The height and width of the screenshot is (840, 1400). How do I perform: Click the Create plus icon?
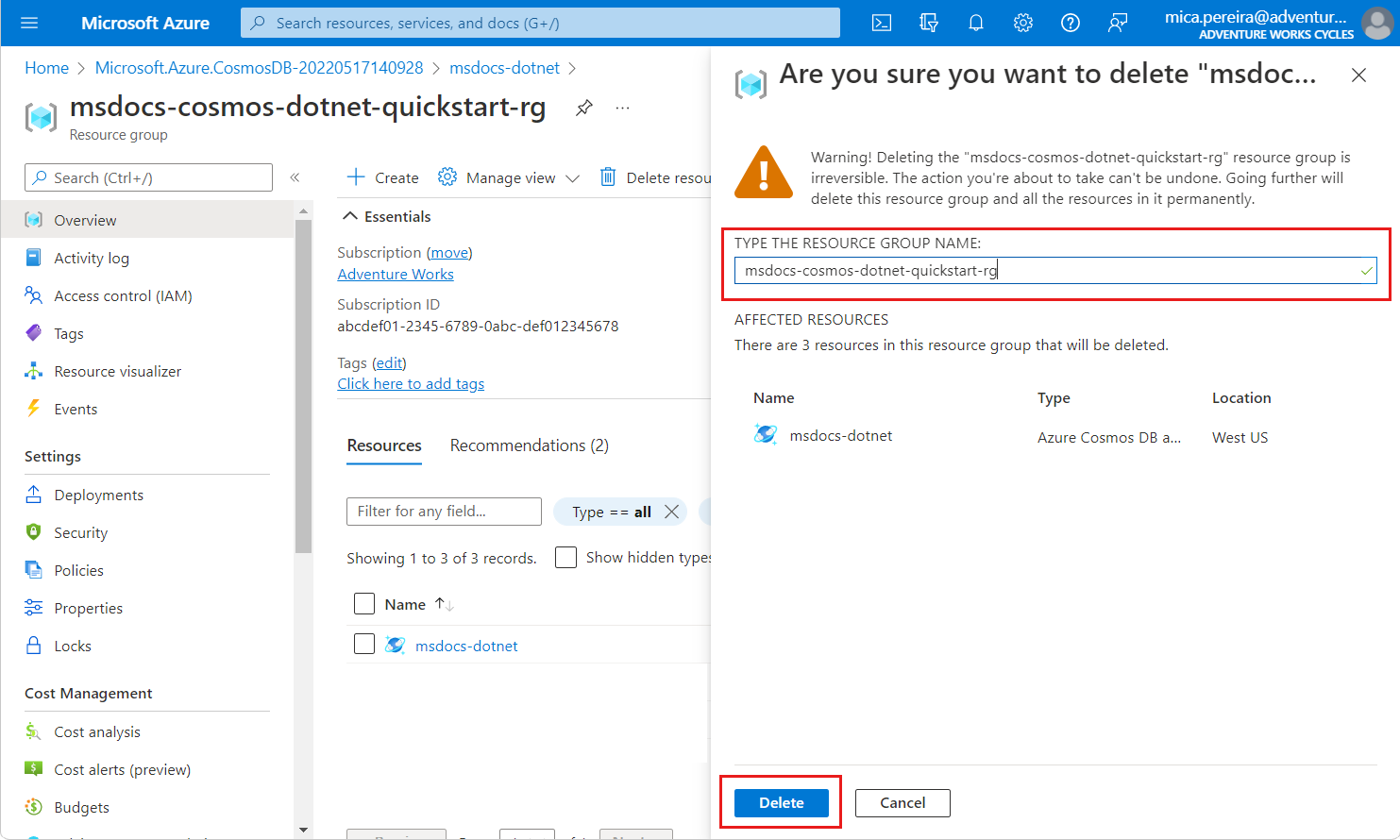356,176
